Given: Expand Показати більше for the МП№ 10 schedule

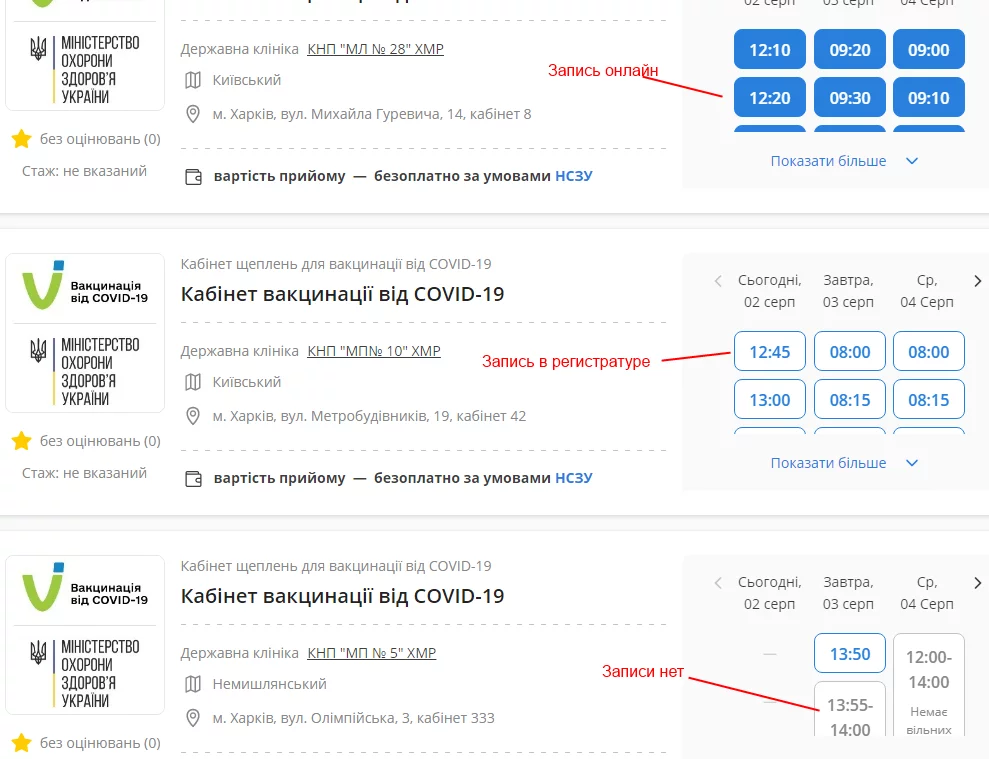Looking at the screenshot, I should tap(843, 463).
